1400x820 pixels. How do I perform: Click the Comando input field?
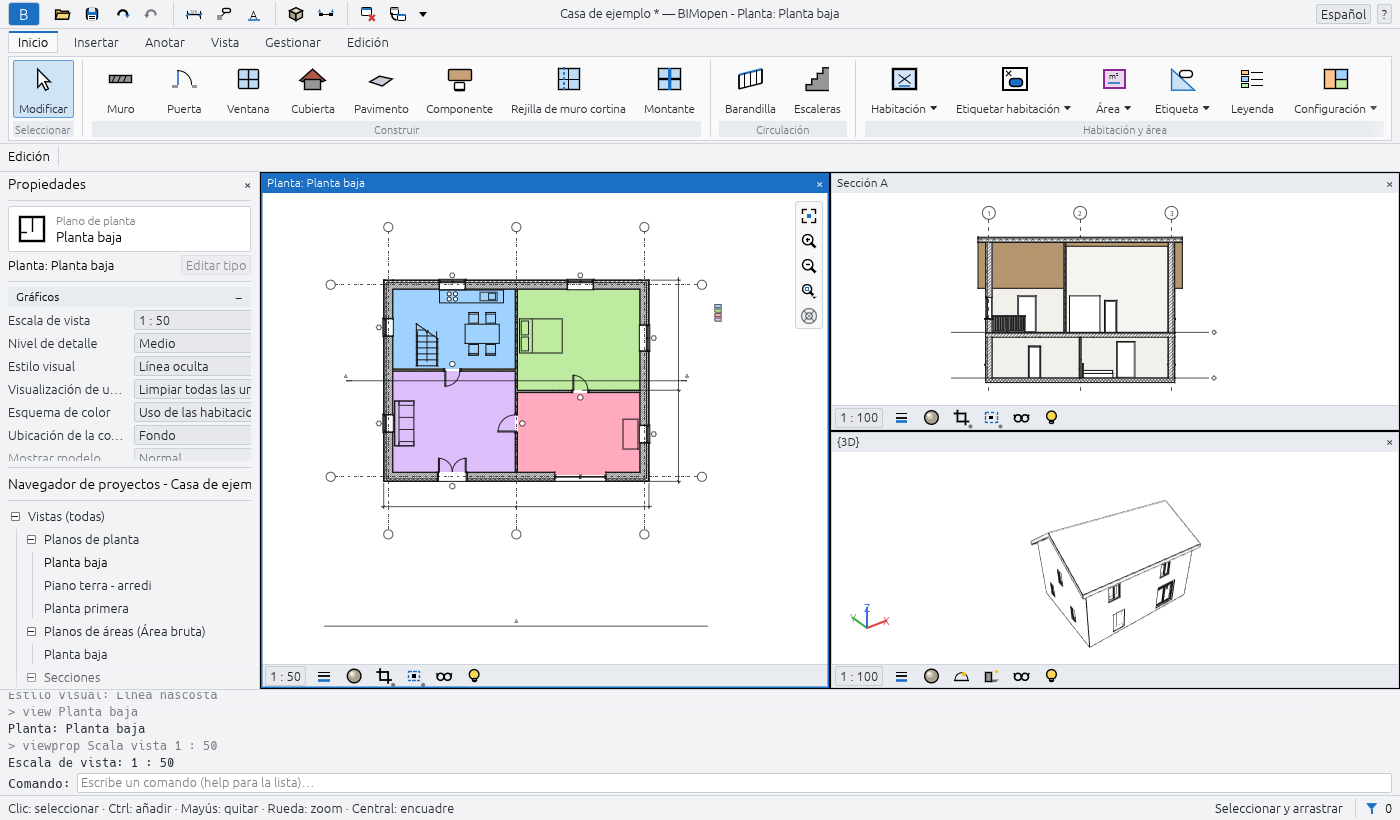point(733,782)
